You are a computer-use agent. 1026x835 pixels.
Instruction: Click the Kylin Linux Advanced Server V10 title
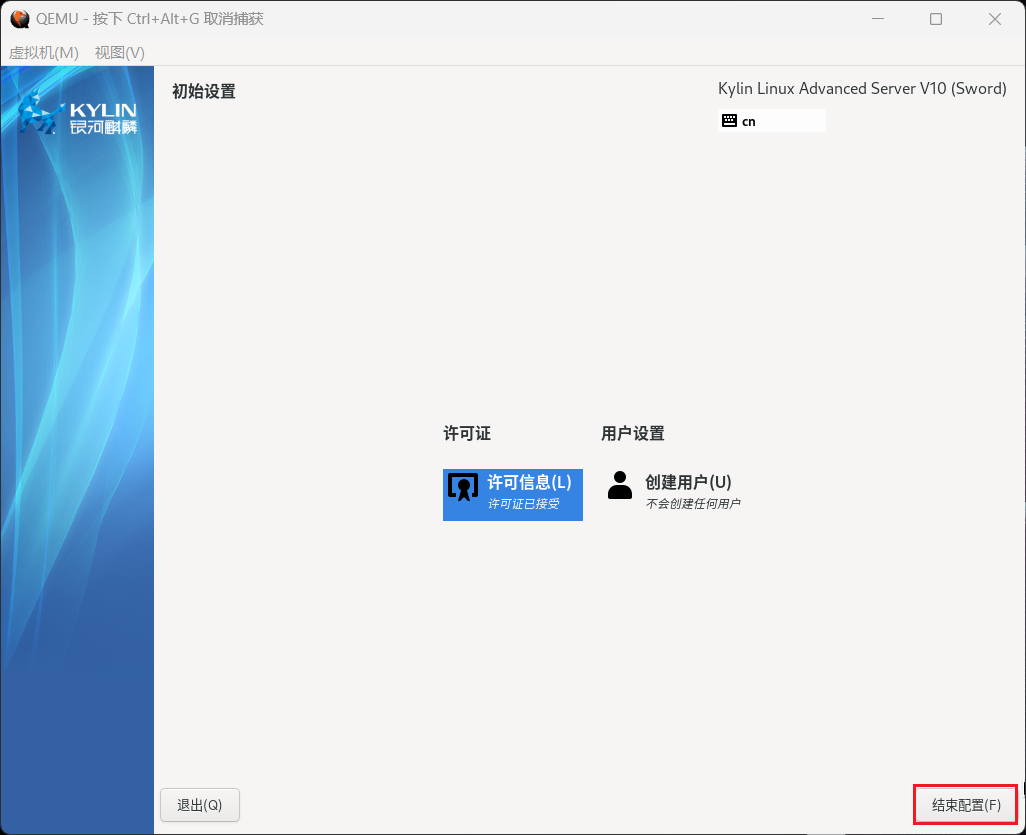pyautogui.click(x=862, y=89)
